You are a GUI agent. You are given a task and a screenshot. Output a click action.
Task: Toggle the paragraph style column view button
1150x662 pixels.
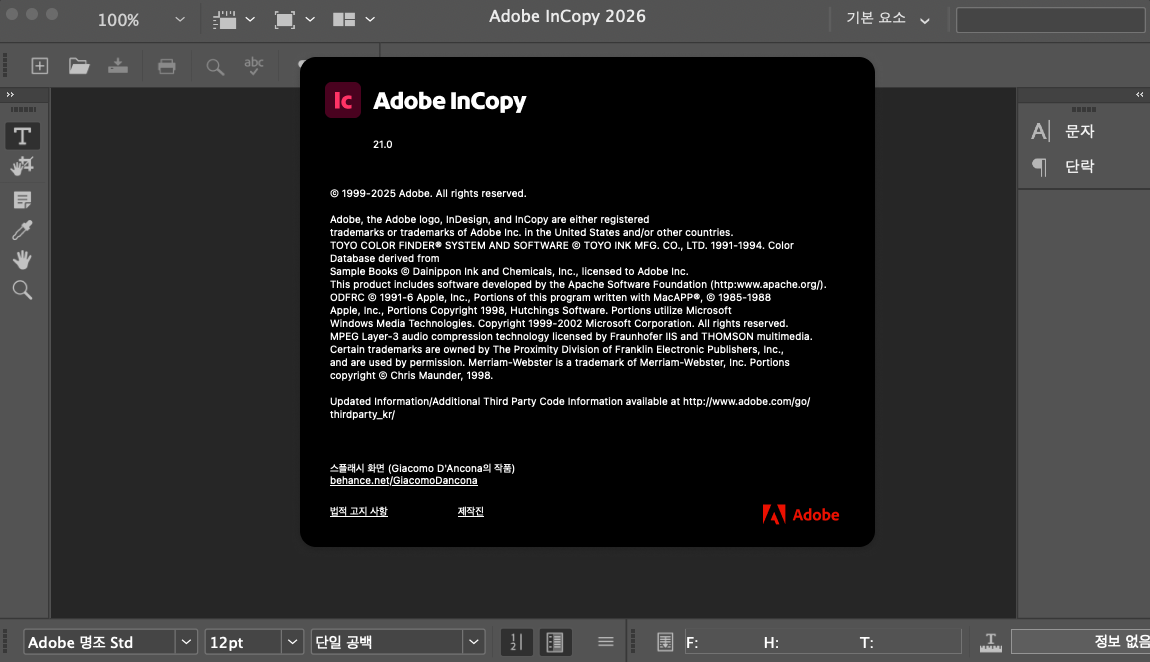pos(555,642)
